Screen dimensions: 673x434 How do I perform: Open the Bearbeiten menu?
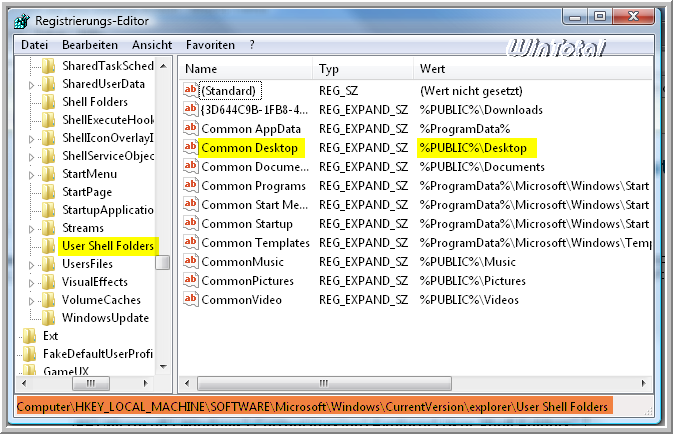tap(90, 45)
